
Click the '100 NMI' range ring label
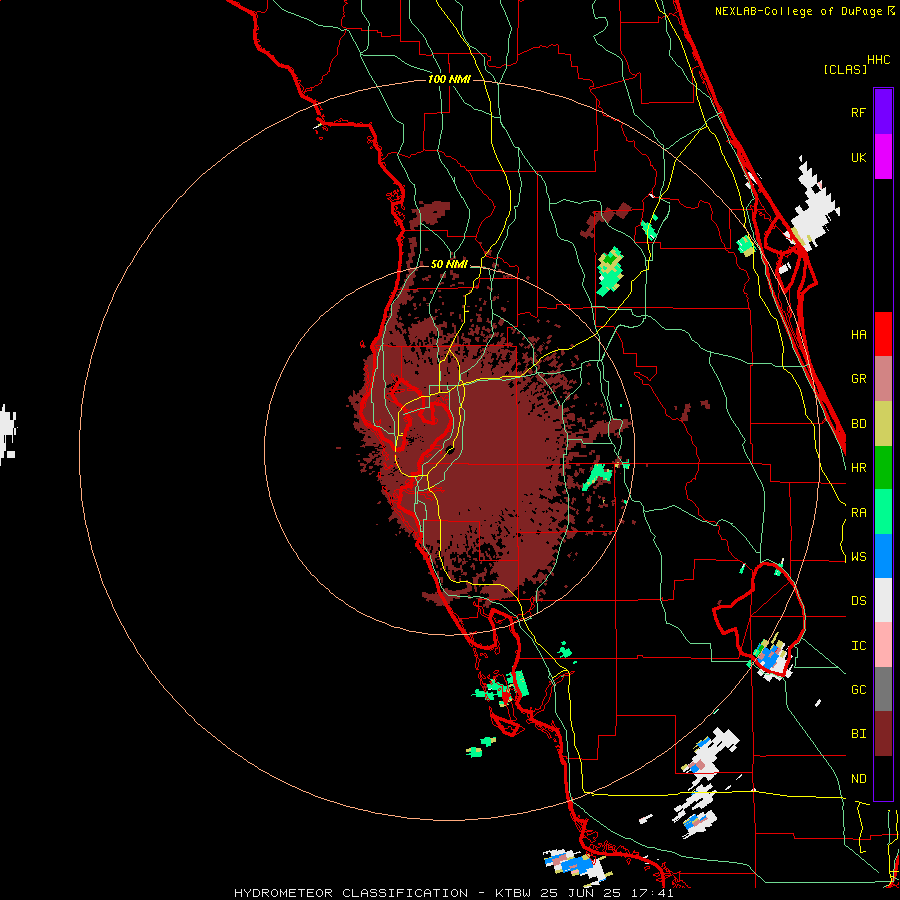[x=449, y=79]
